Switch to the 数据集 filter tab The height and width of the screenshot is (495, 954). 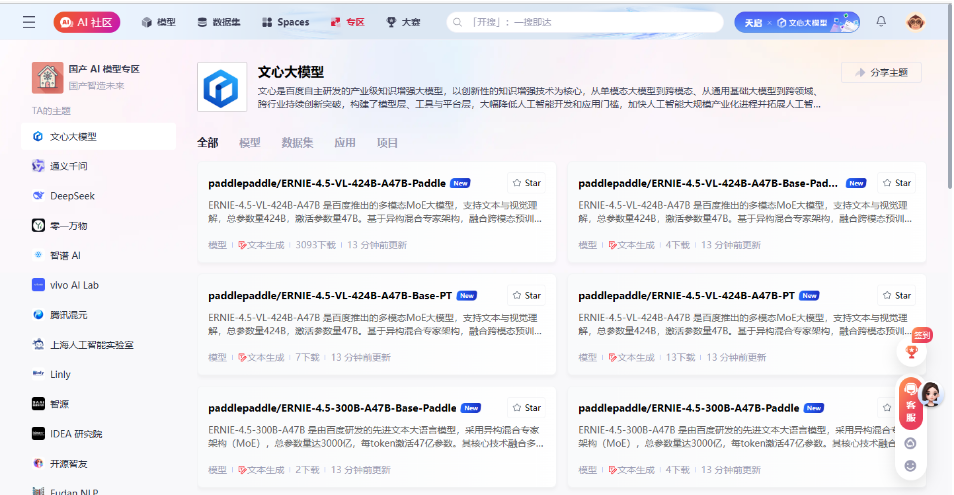tap(297, 143)
